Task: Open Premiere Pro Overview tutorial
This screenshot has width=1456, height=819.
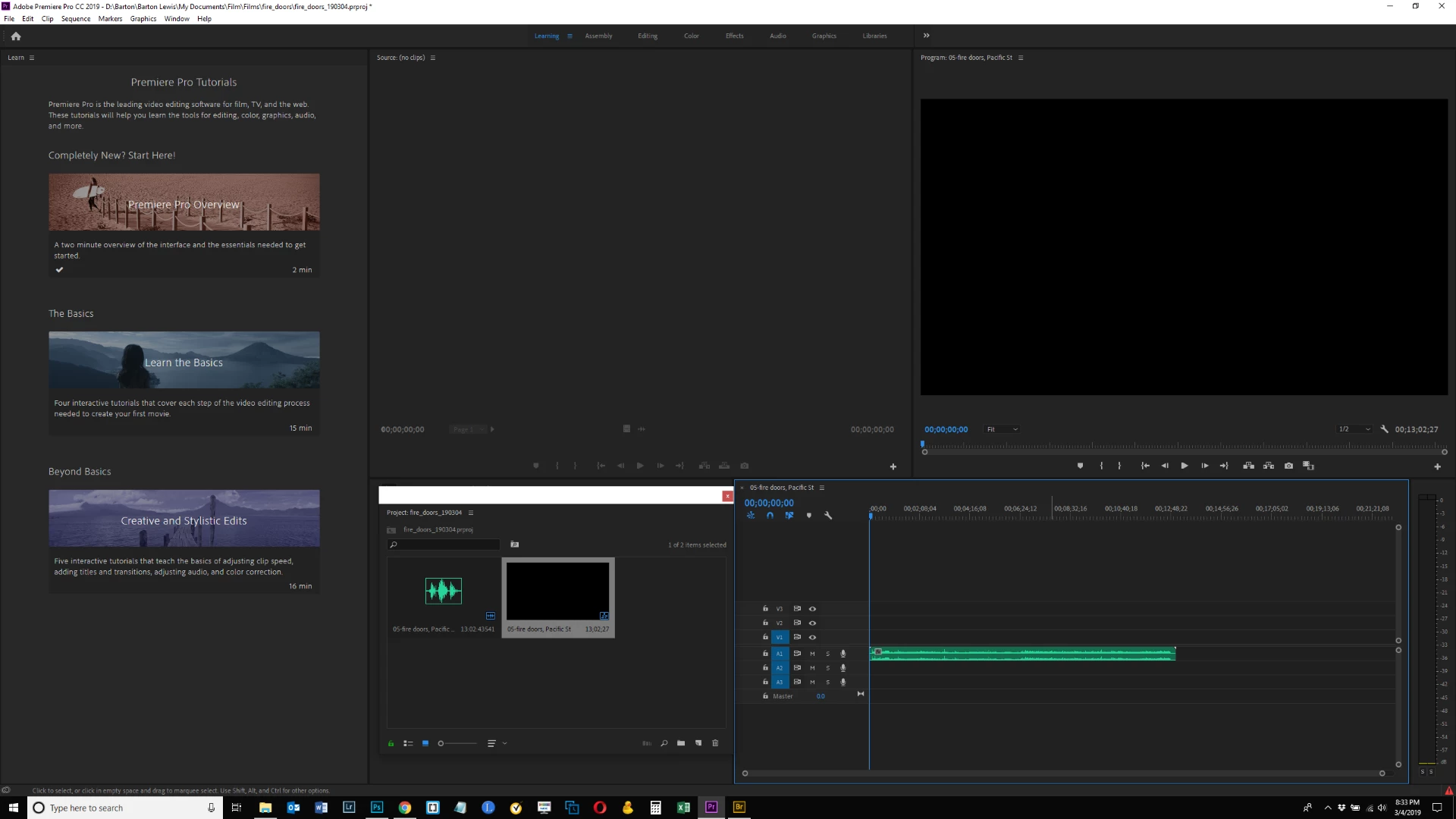Action: [x=184, y=202]
